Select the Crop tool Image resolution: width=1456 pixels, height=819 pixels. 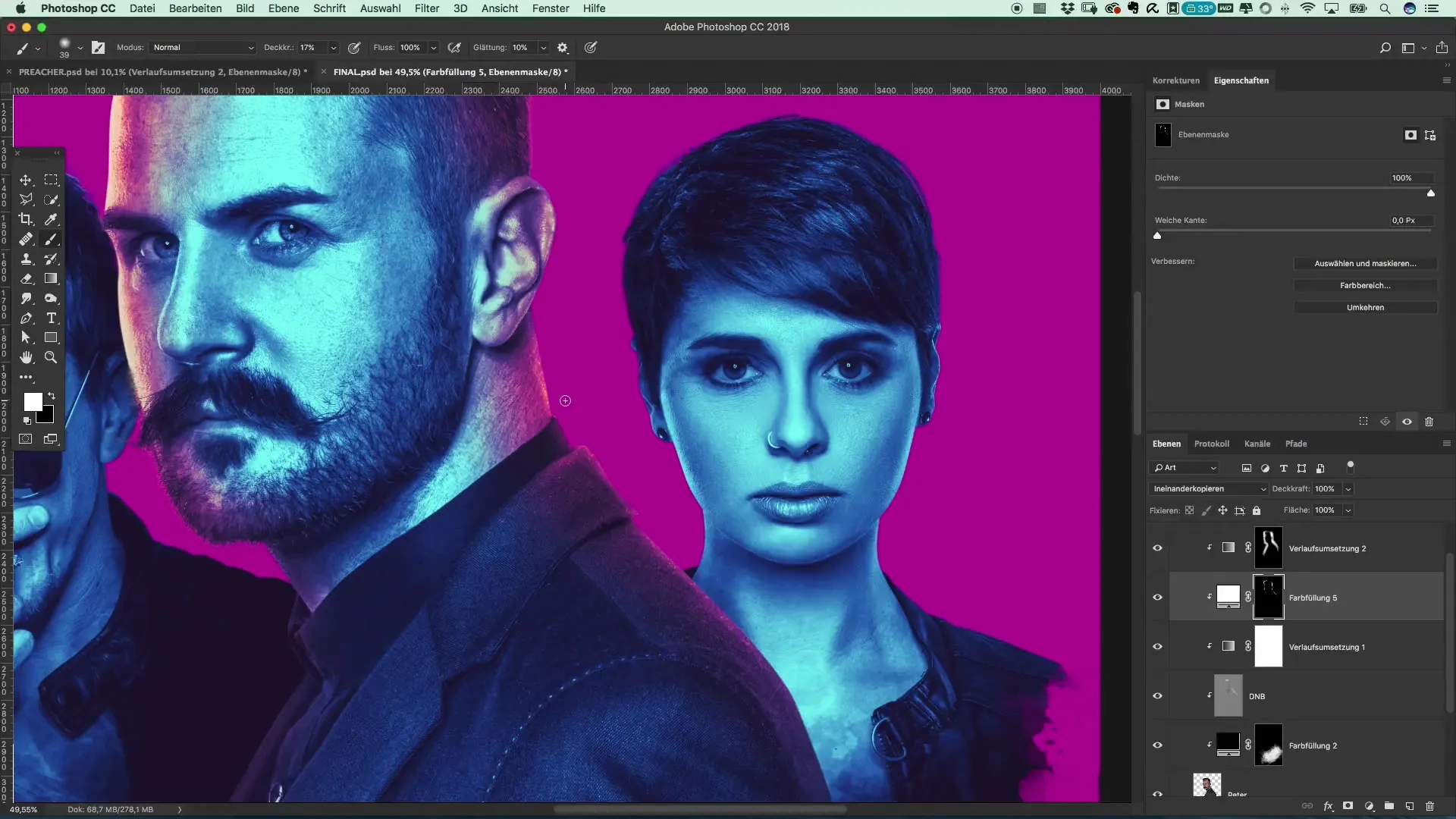coord(26,219)
